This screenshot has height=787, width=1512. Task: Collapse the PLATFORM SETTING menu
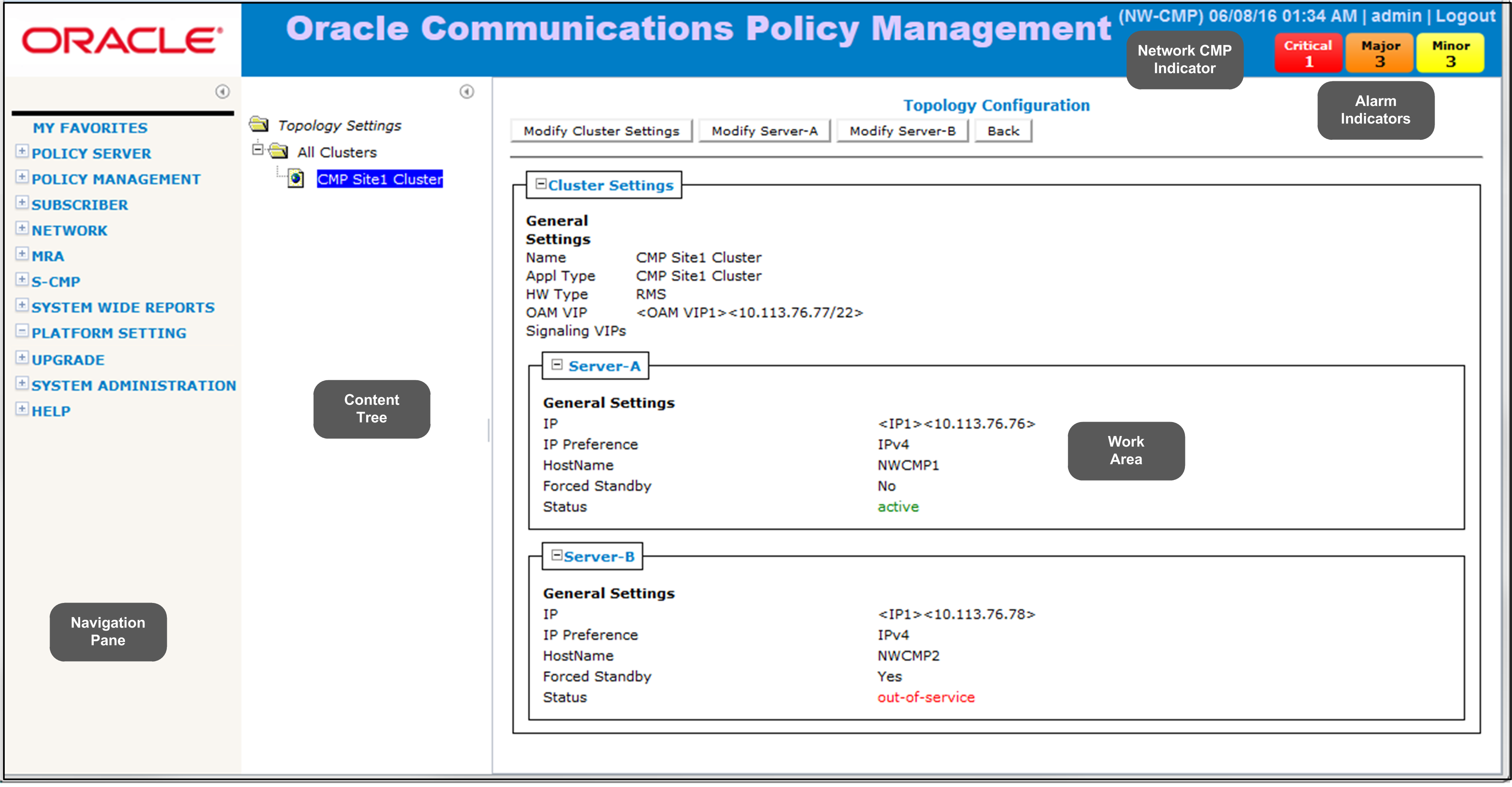point(22,331)
